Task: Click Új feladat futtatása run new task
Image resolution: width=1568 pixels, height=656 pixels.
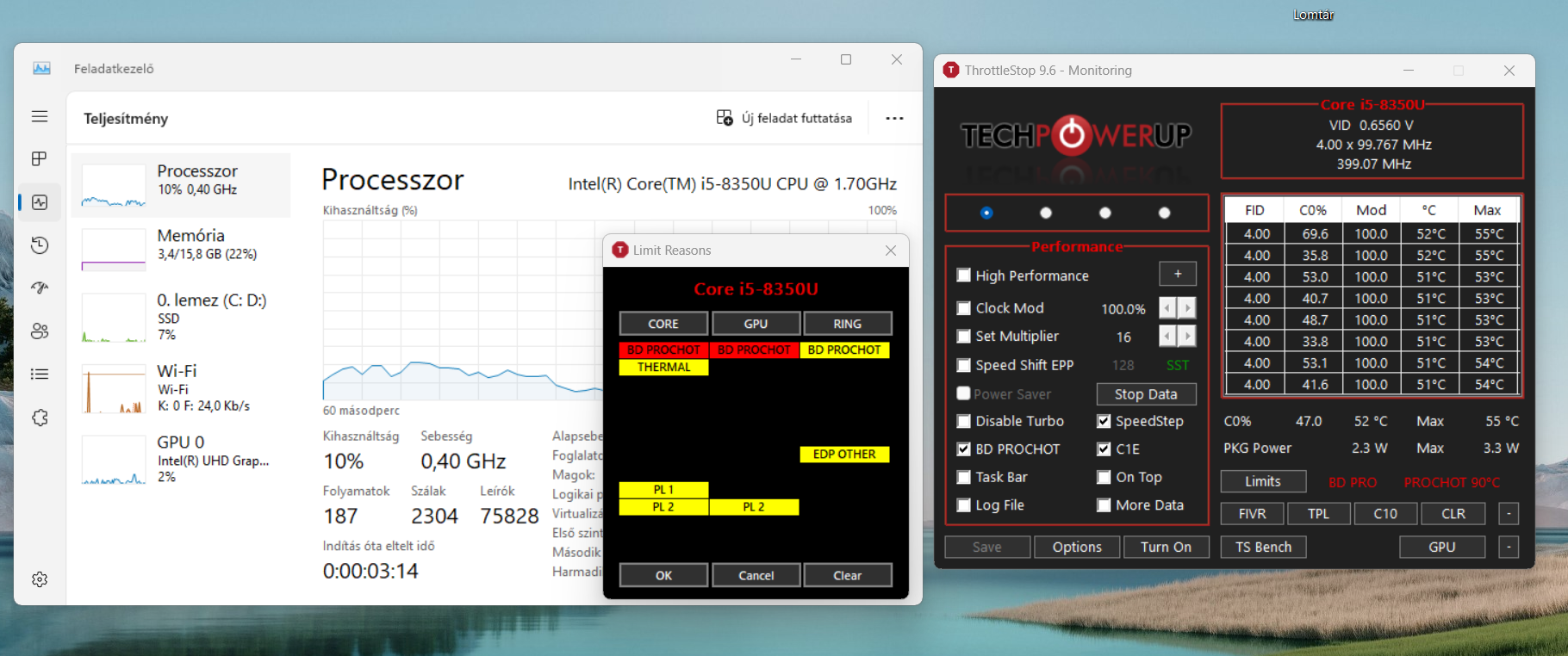Action: coord(784,118)
